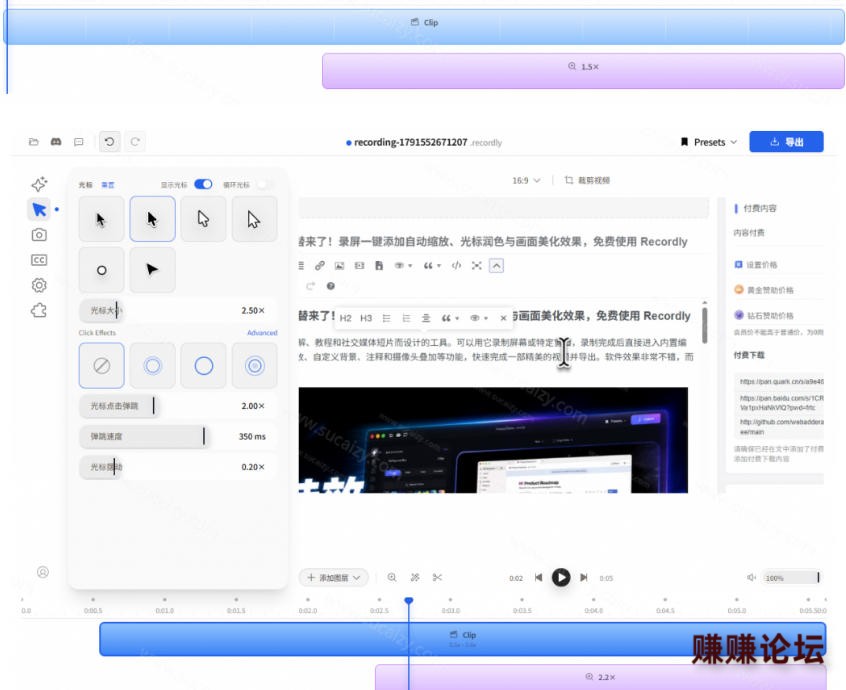Open project folder icon in top bar
The height and width of the screenshot is (690, 846).
33,142
